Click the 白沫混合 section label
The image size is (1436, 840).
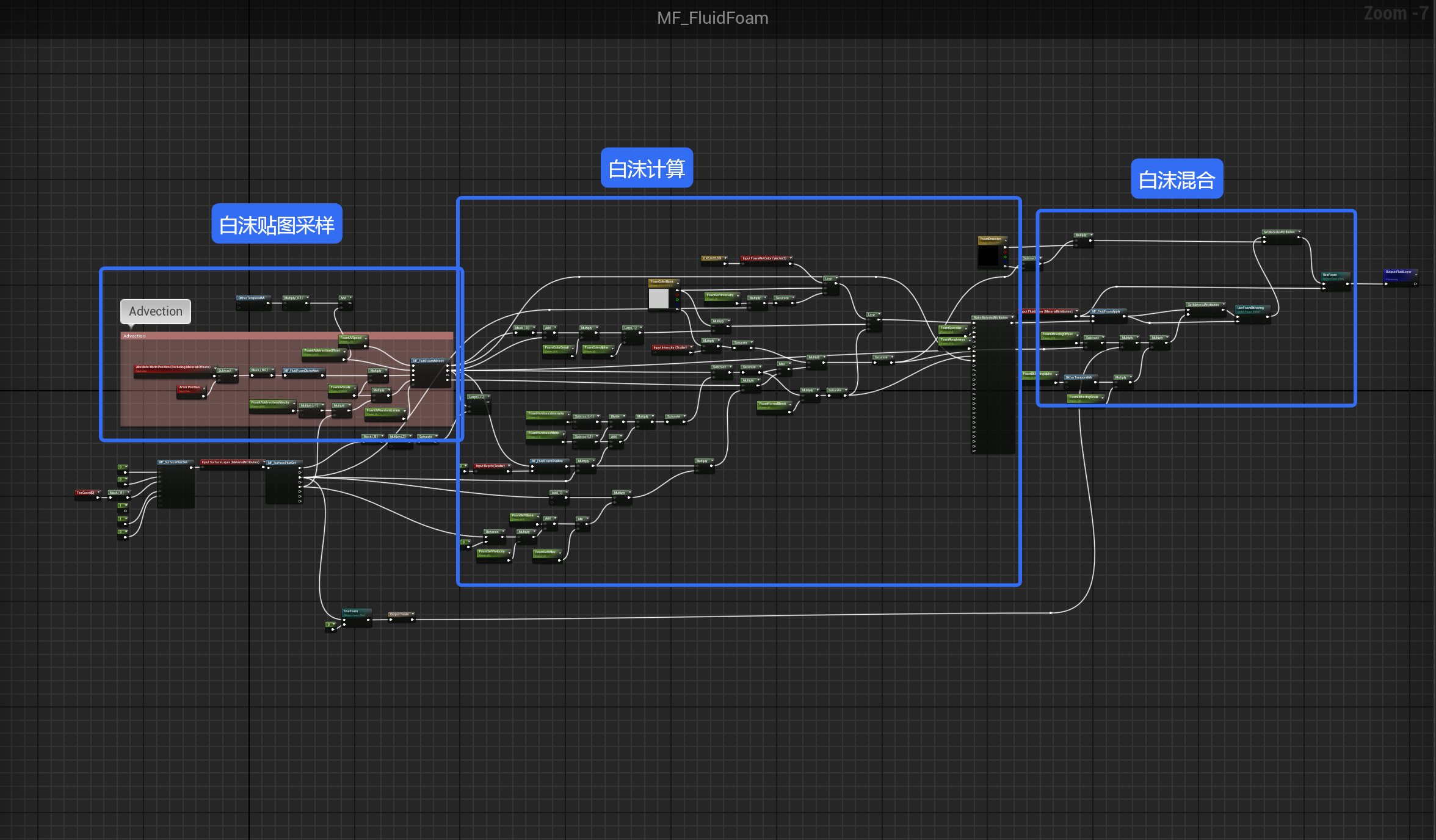[x=1177, y=179]
